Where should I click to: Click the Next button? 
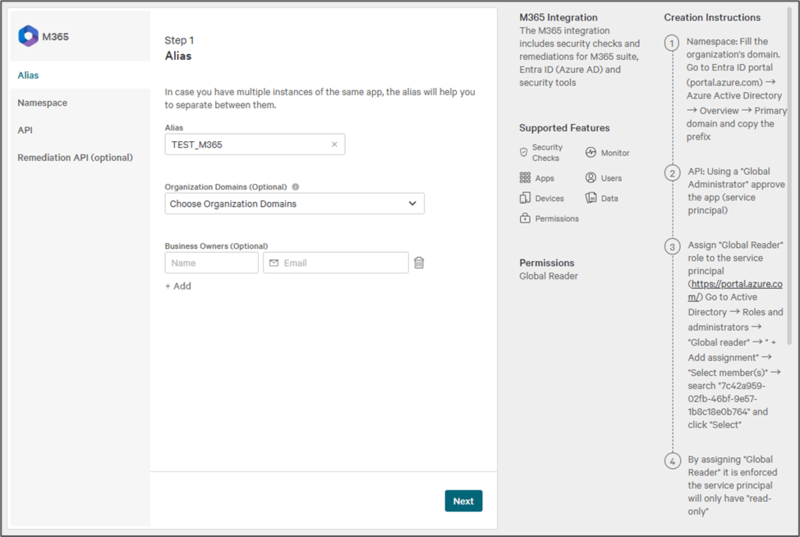pos(463,501)
